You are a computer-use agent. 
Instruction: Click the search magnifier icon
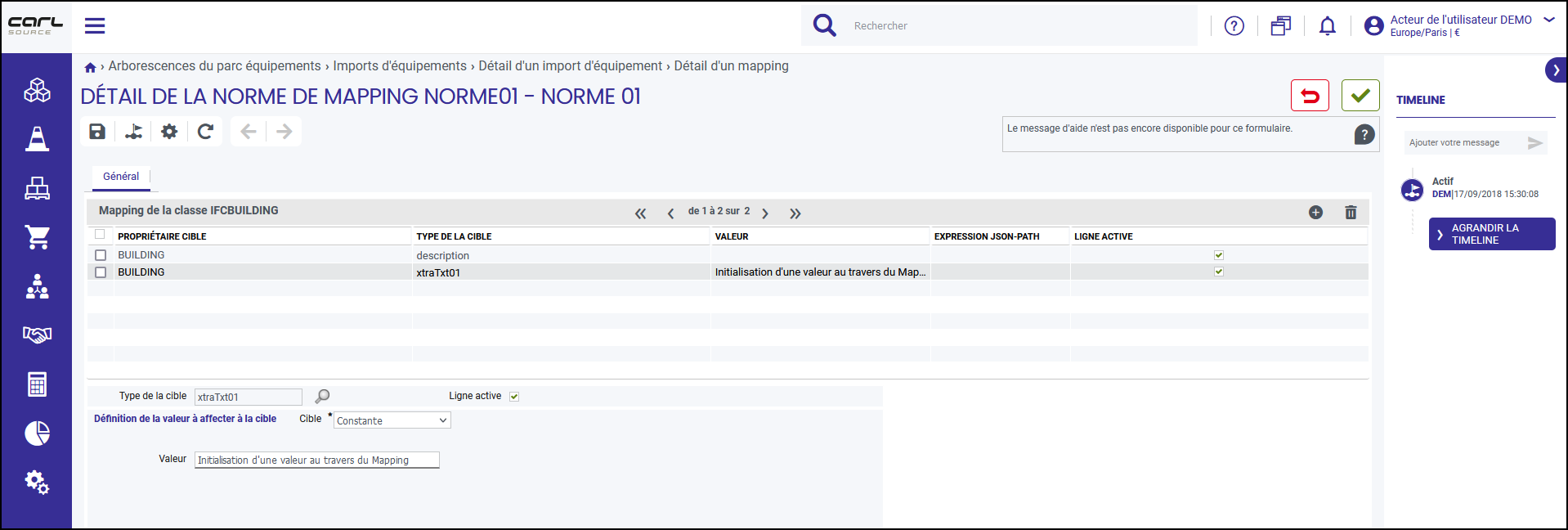tap(824, 25)
